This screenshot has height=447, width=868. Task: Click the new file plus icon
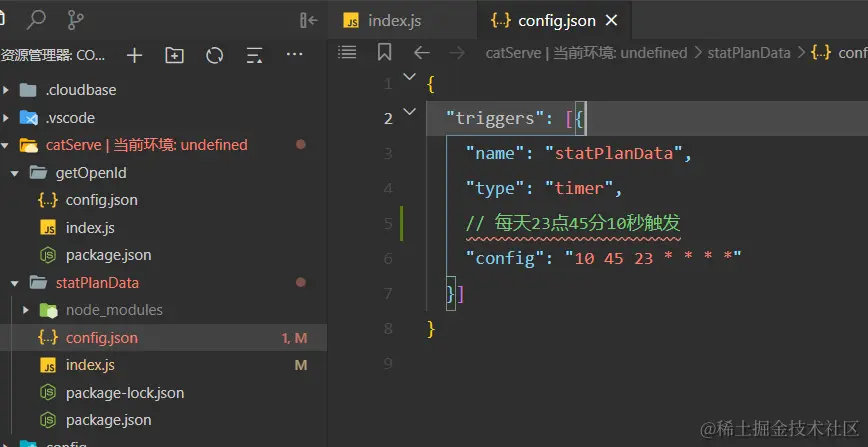point(134,55)
